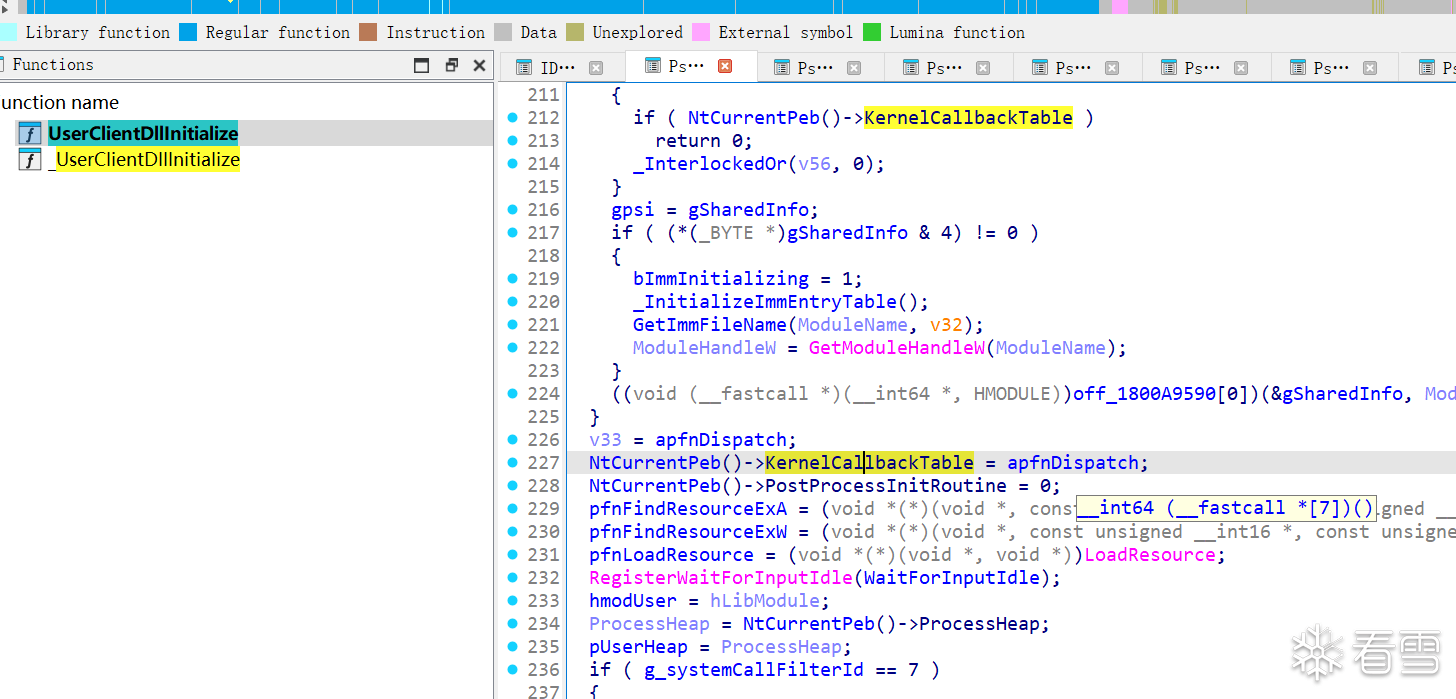The width and height of the screenshot is (1456, 699).
Task: Open the second pseudocode tab
Action: [x=814, y=68]
